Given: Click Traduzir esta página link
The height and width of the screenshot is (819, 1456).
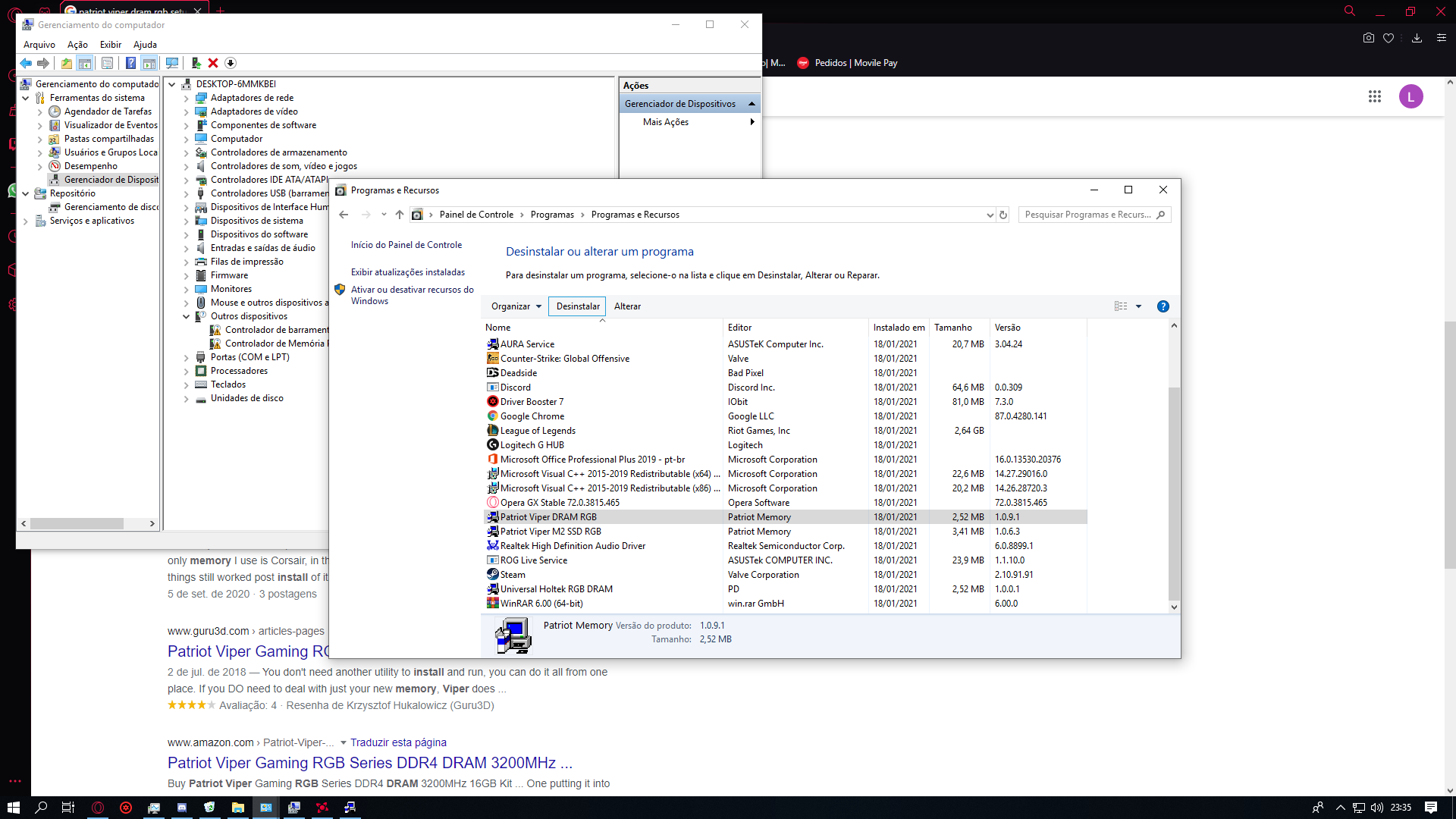Looking at the screenshot, I should [x=398, y=743].
